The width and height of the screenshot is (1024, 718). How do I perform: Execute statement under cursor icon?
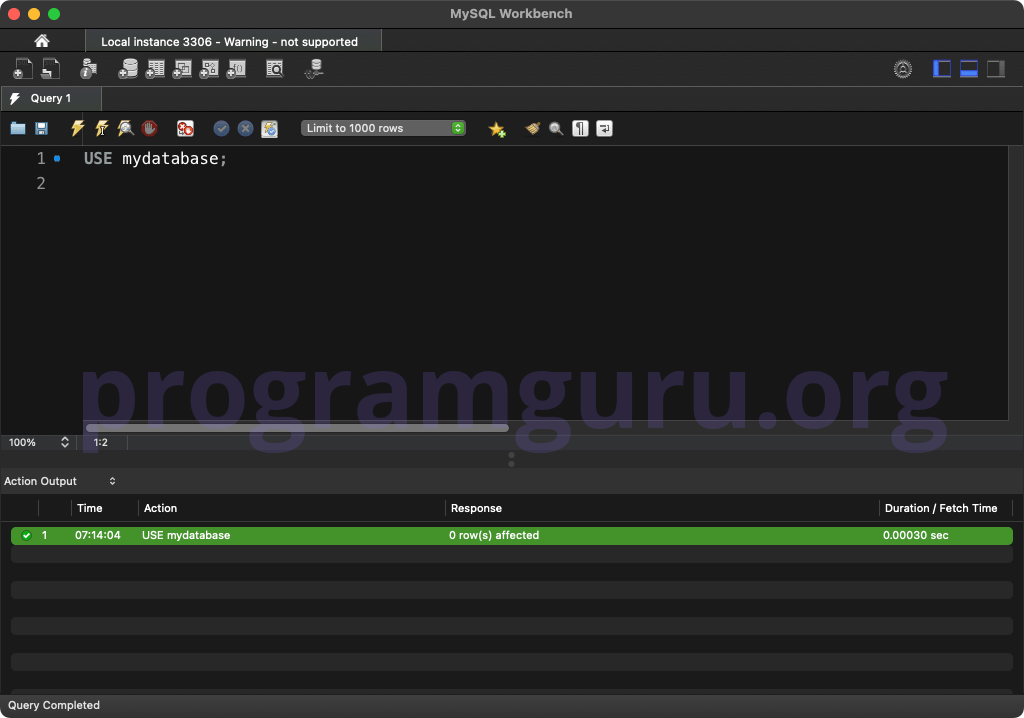(x=102, y=128)
